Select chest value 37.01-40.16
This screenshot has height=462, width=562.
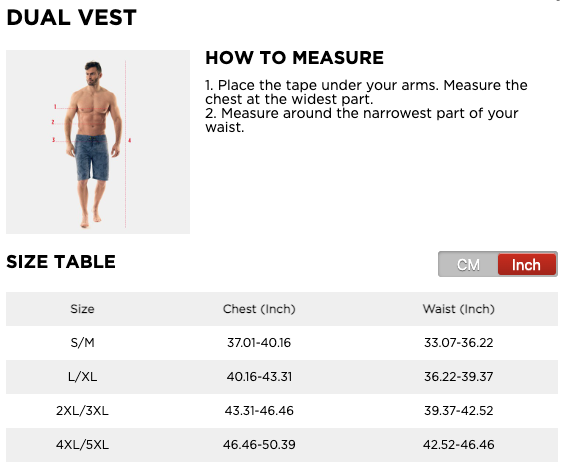[259, 343]
